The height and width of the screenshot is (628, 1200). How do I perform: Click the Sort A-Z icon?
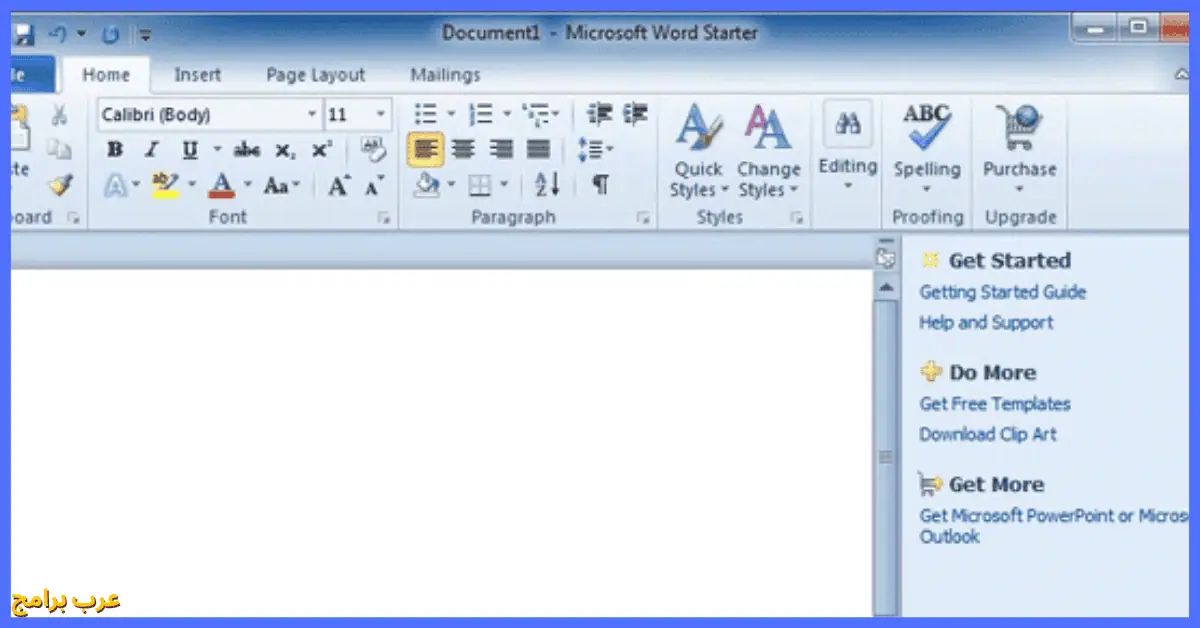[547, 185]
